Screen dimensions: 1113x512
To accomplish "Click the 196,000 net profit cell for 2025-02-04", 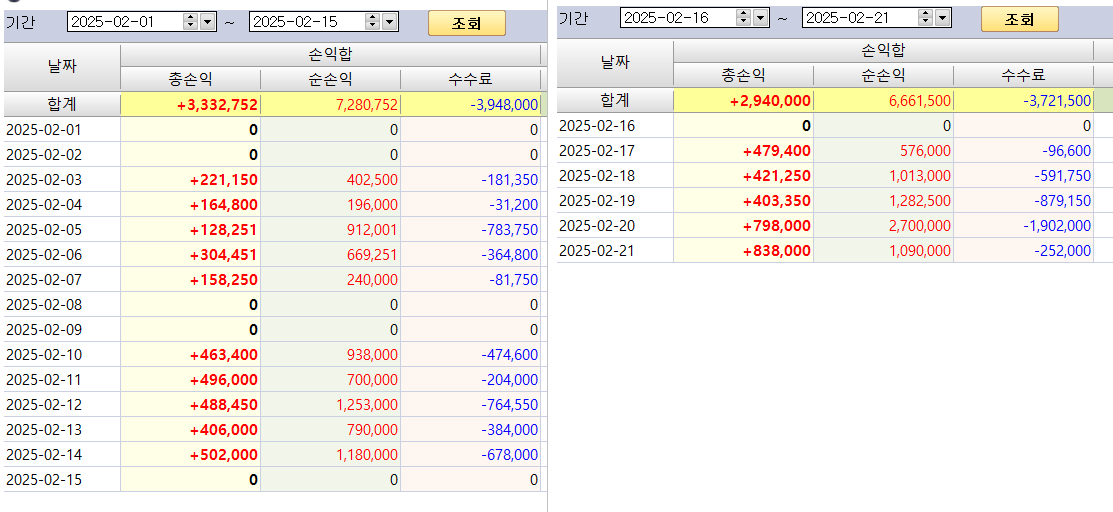I will (x=330, y=205).
